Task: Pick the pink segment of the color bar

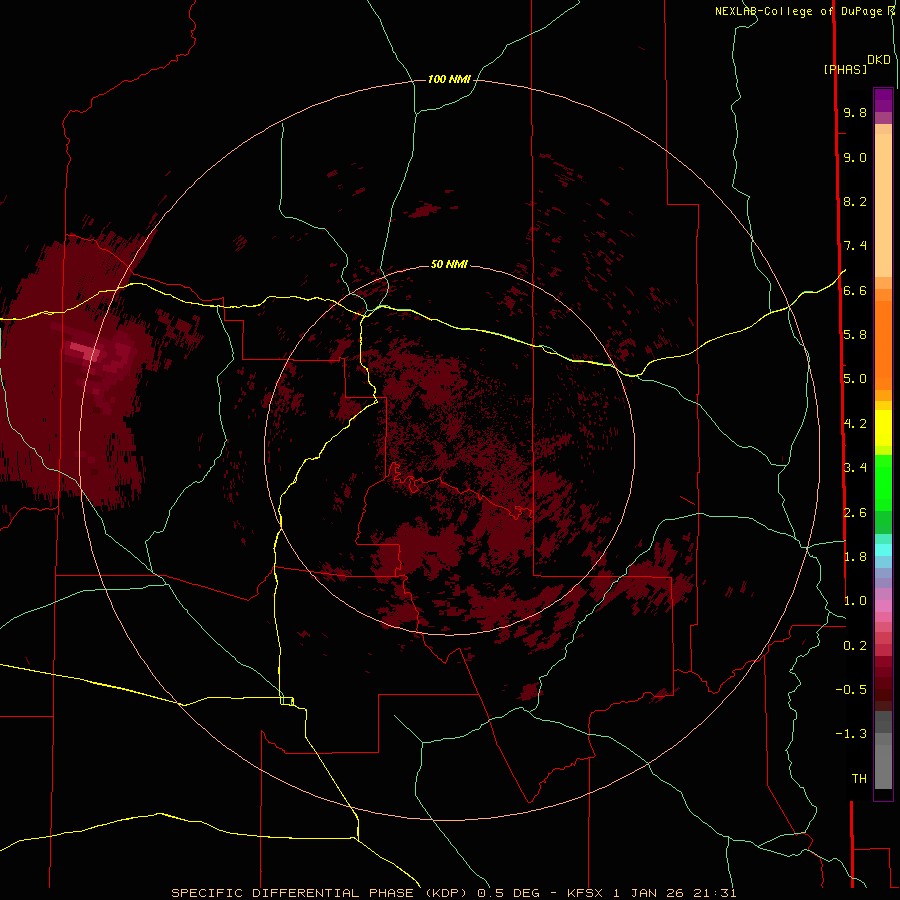Action: coord(883,606)
